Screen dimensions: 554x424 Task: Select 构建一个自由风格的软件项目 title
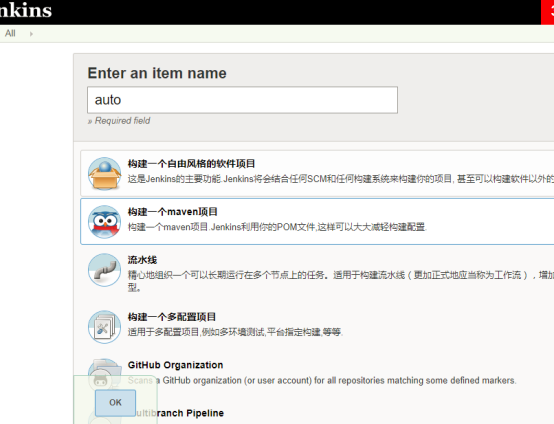point(191,164)
